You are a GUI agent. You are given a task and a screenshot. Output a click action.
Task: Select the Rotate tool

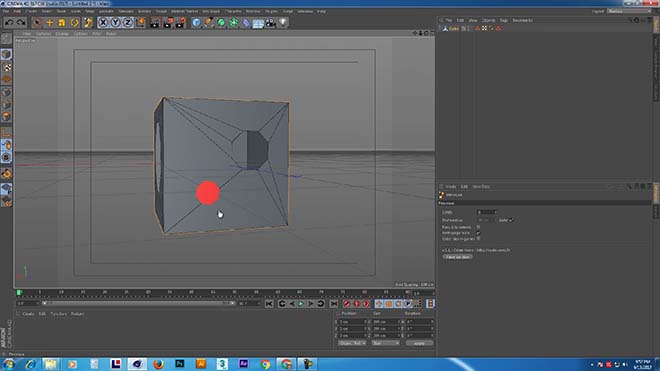point(74,23)
